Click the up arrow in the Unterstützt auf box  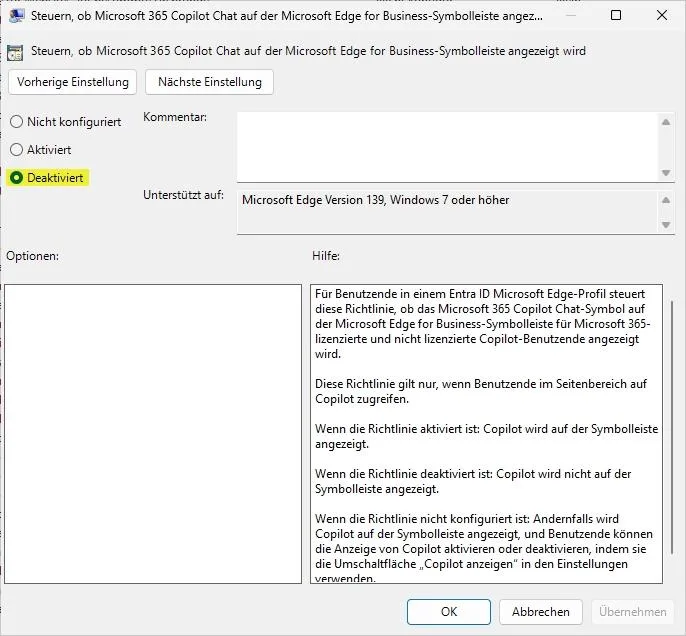[667, 199]
